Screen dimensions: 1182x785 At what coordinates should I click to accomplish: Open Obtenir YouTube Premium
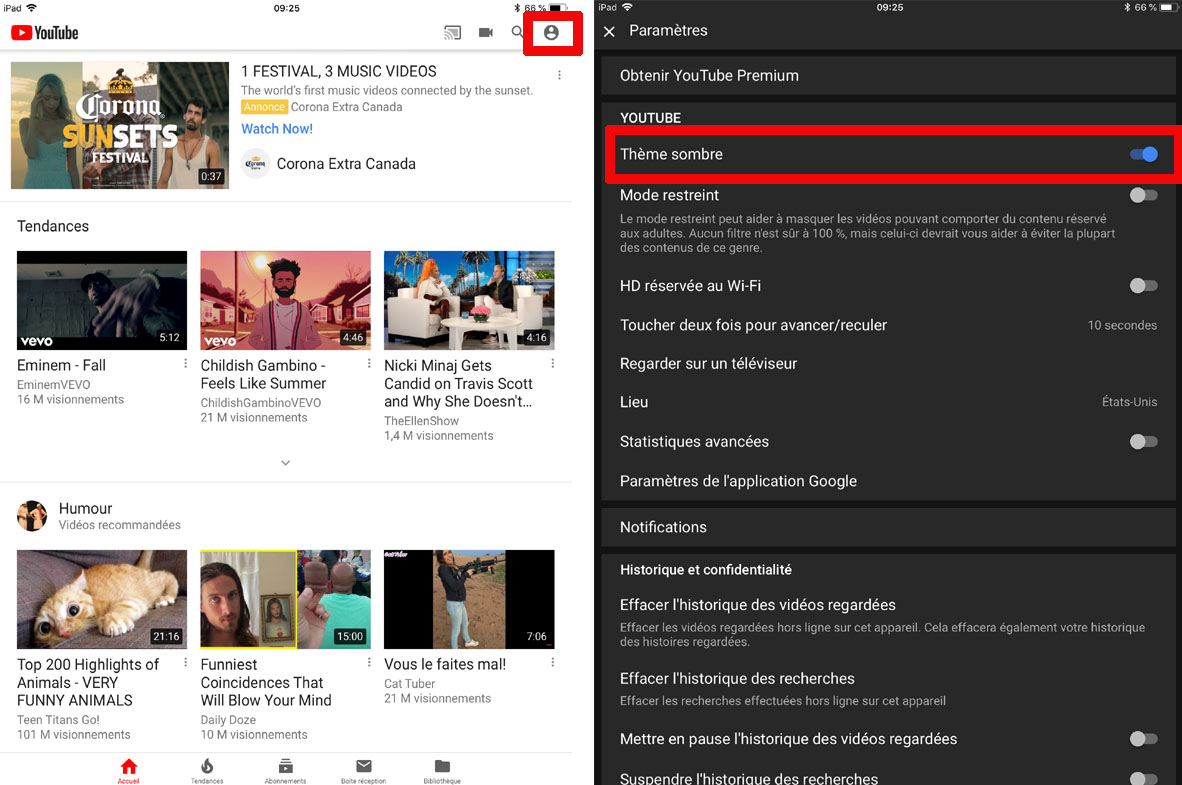(888, 75)
